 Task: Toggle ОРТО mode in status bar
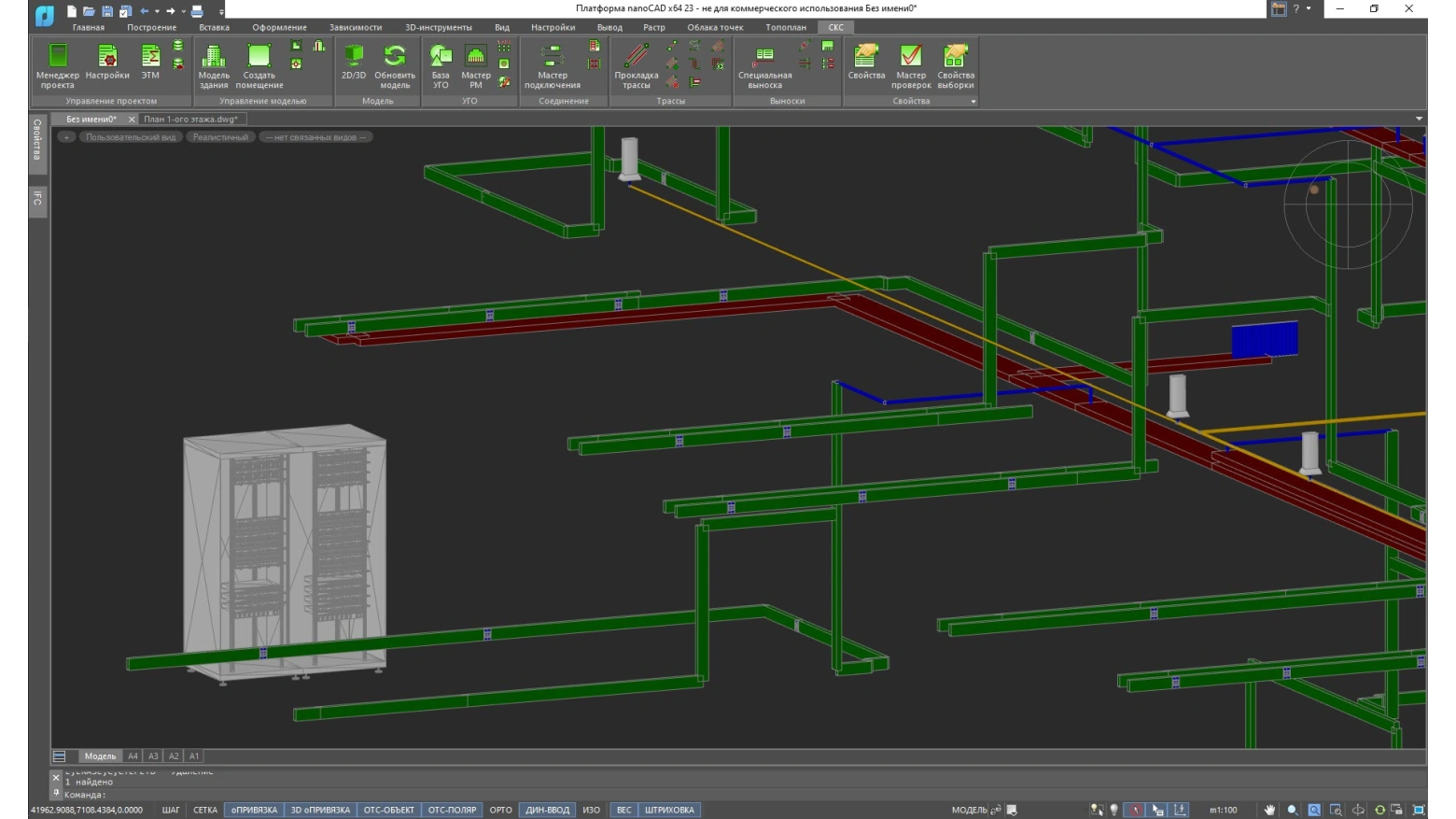(500, 810)
